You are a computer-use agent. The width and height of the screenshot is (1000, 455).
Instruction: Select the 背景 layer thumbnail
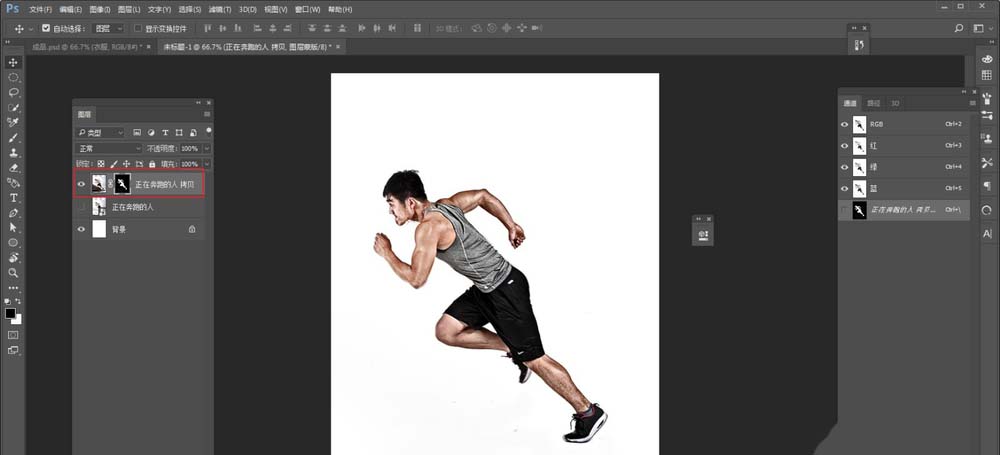(x=99, y=229)
